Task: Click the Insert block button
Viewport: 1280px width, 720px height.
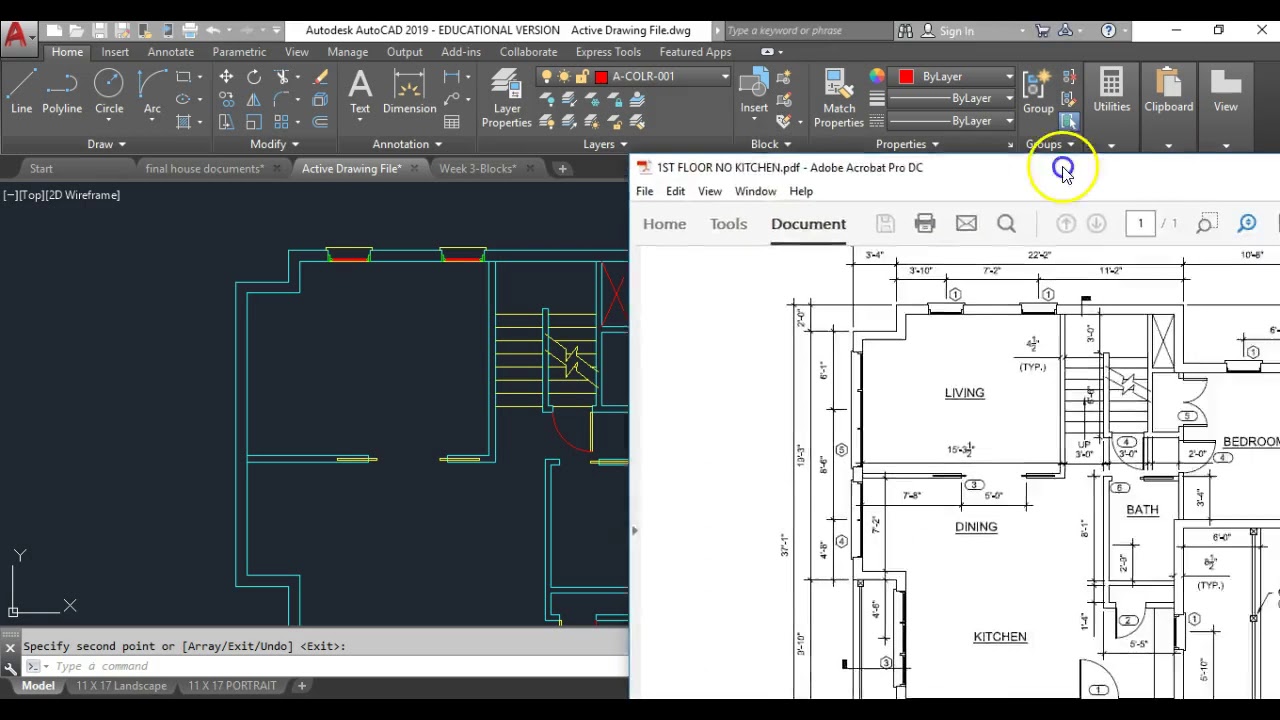Action: (754, 91)
